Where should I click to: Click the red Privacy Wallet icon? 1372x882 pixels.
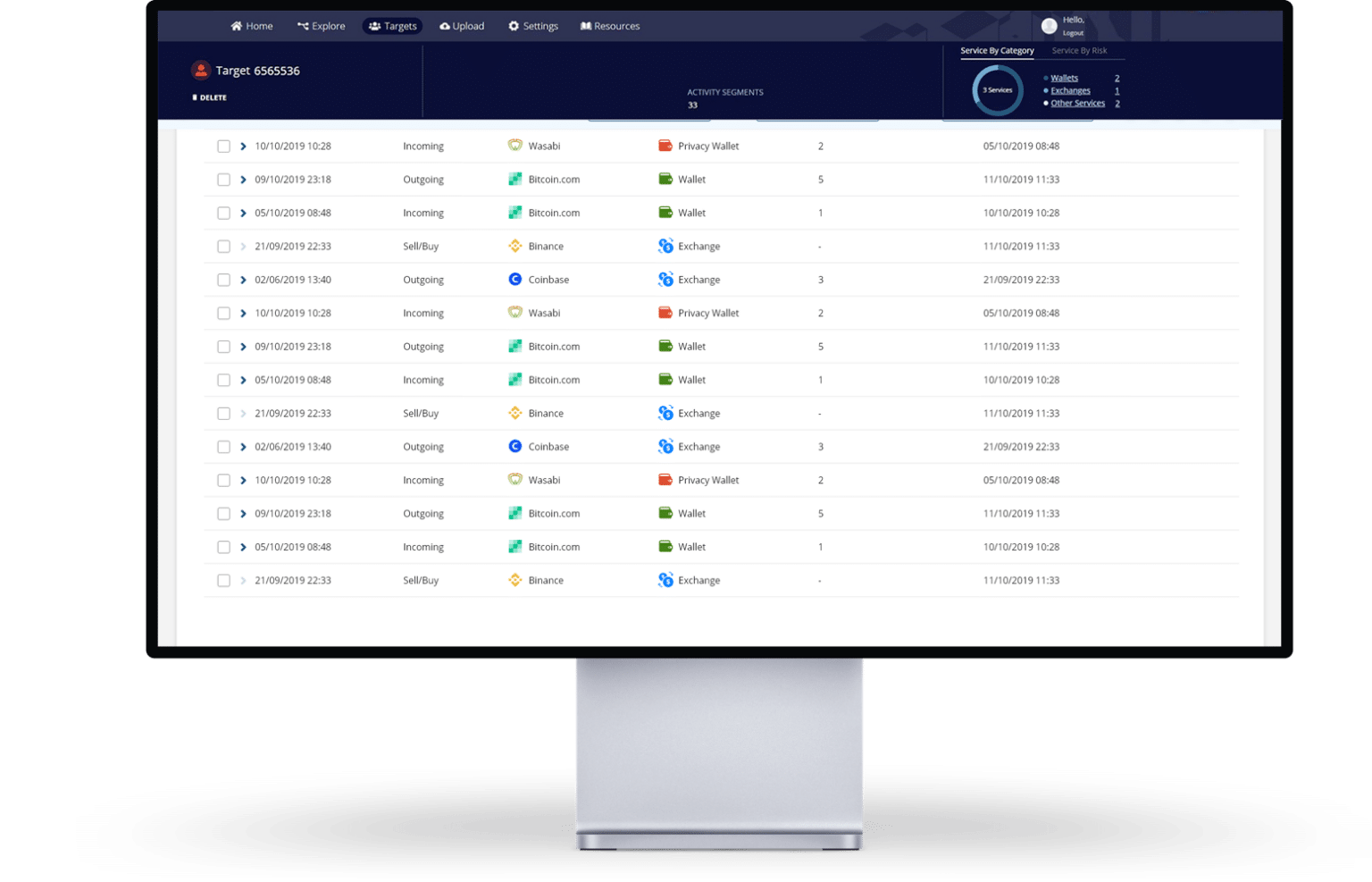[665, 145]
